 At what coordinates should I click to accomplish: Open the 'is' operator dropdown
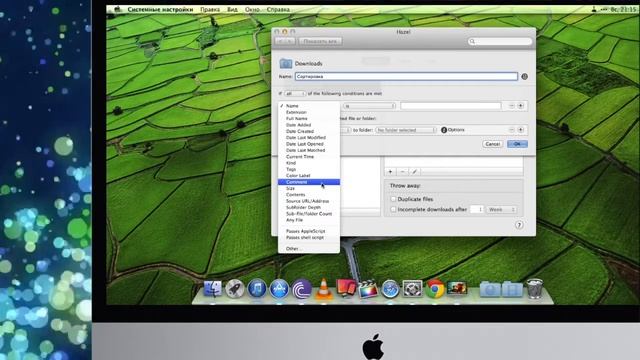pos(369,106)
